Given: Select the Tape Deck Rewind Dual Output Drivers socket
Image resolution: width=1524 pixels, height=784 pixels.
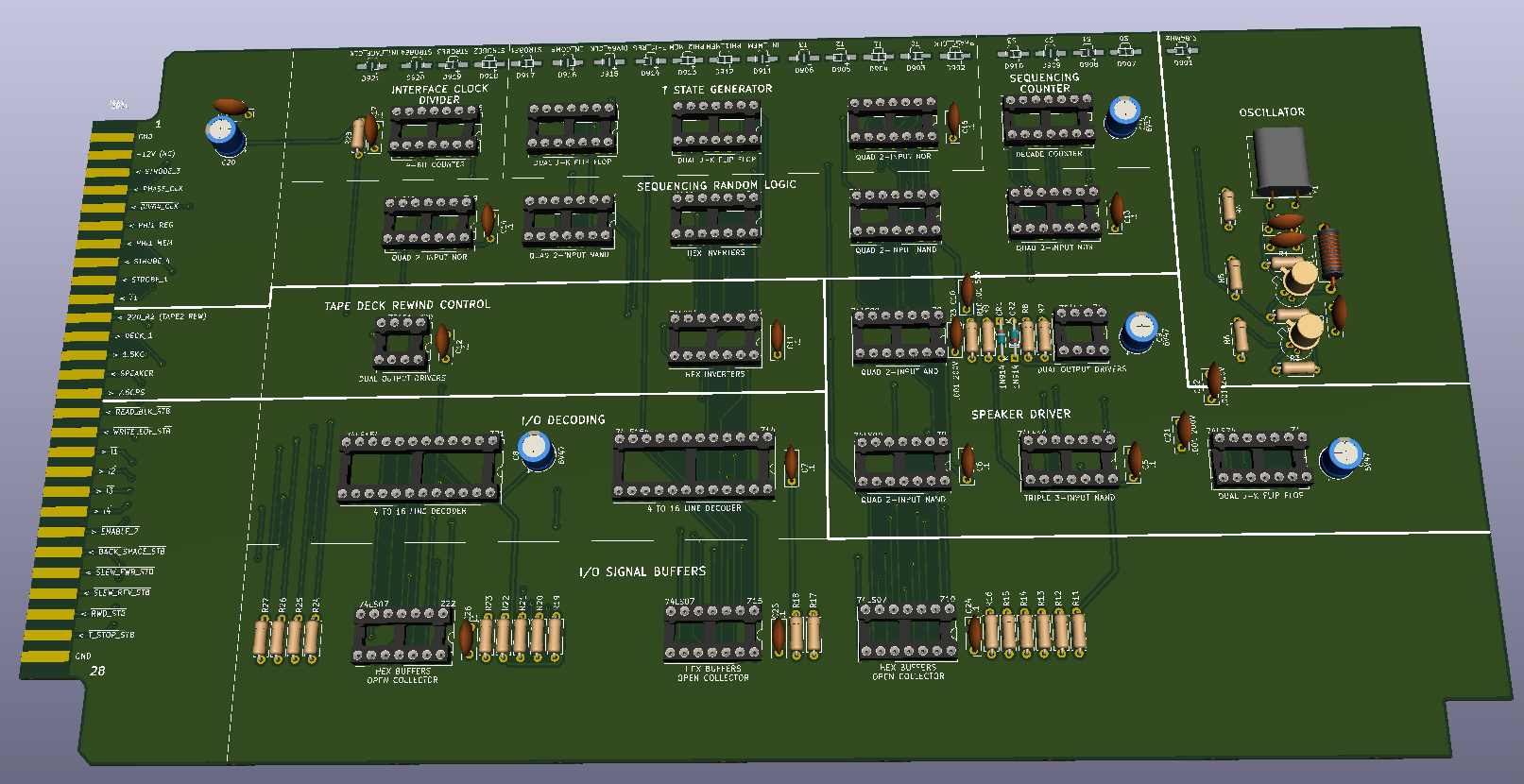Looking at the screenshot, I should (403, 342).
